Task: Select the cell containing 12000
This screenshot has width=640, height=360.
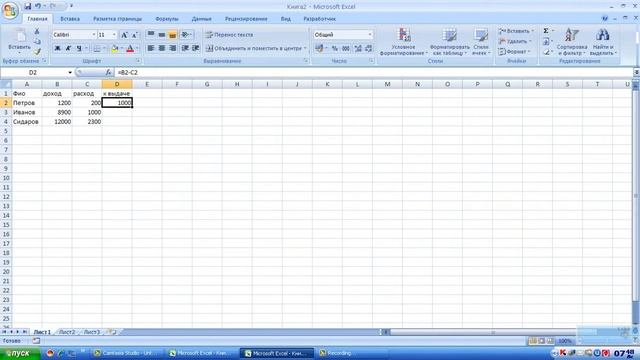Action: (57, 122)
